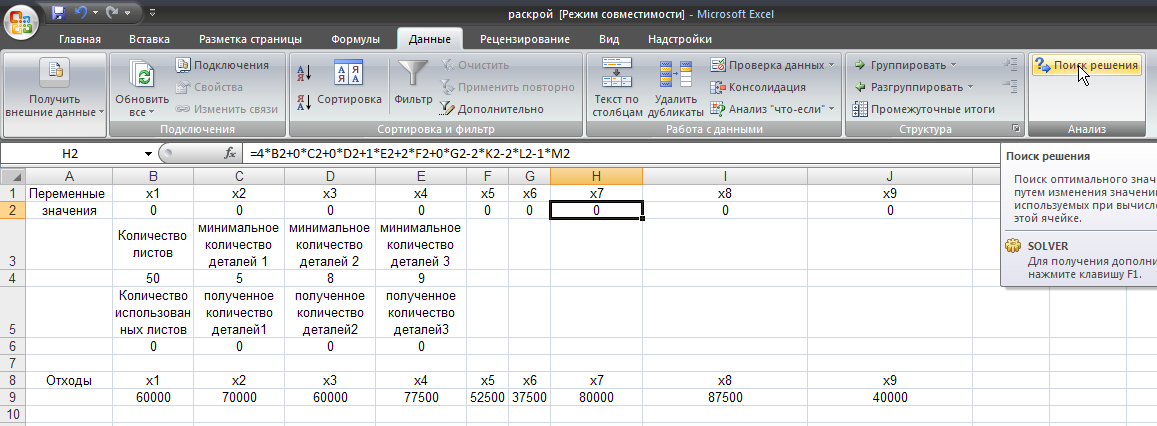Click the cell with value 87500
Image resolution: width=1157 pixels, height=426 pixels.
point(725,397)
